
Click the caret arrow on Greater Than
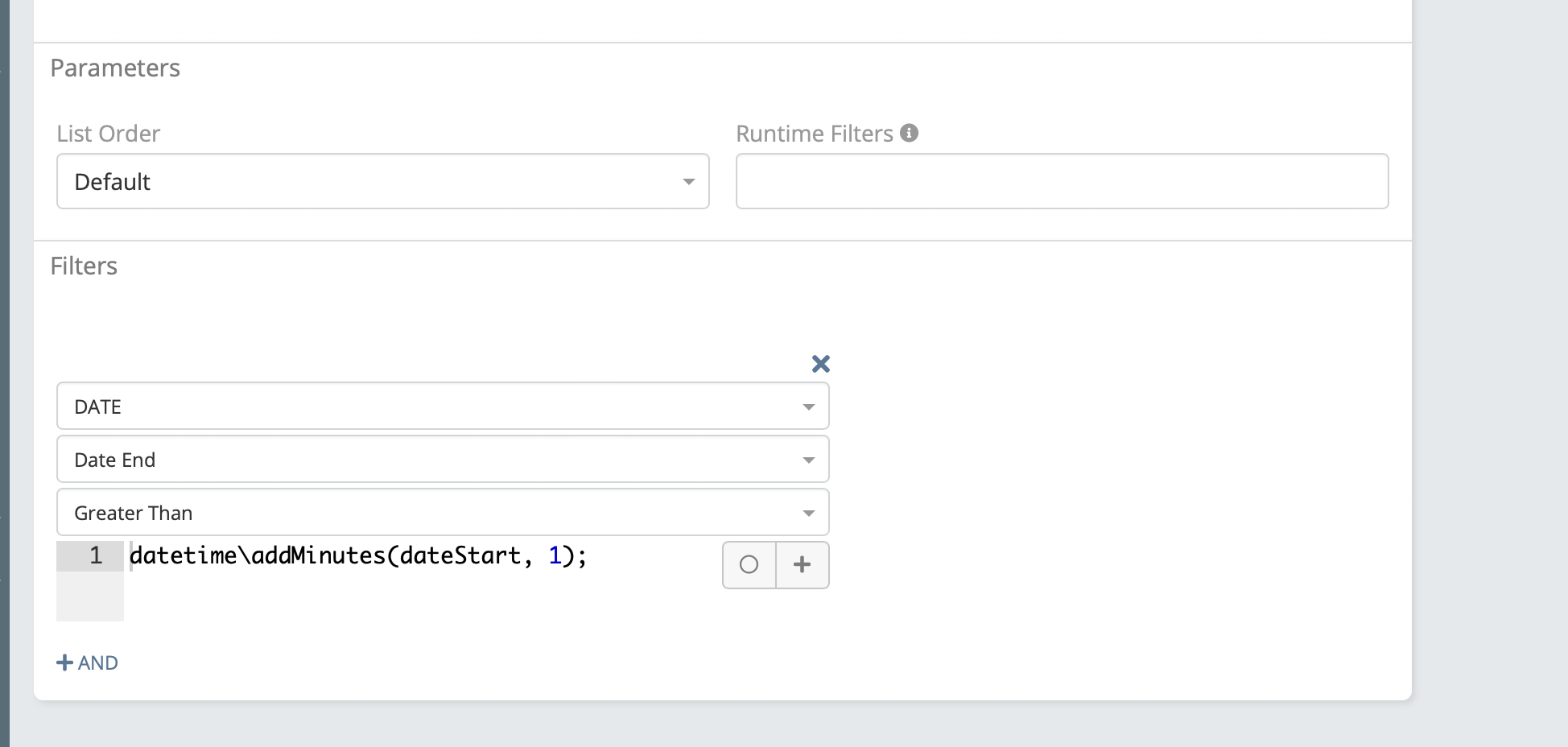pos(808,514)
